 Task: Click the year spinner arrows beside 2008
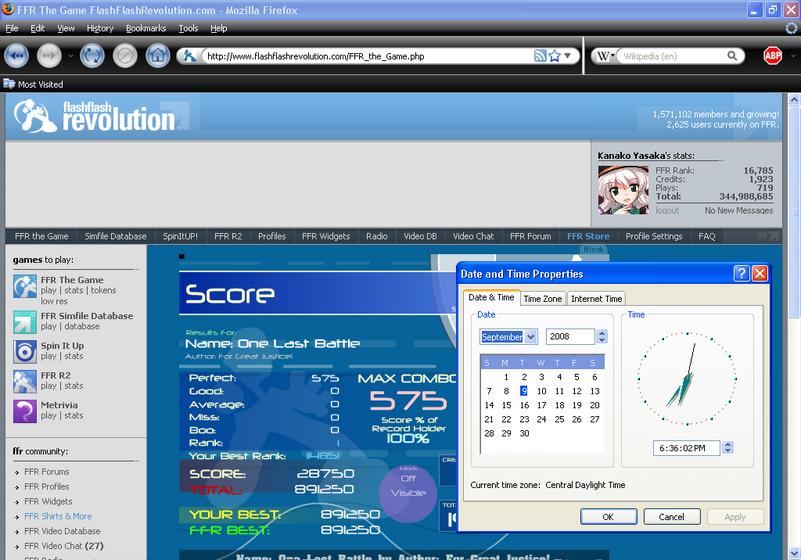pos(601,336)
